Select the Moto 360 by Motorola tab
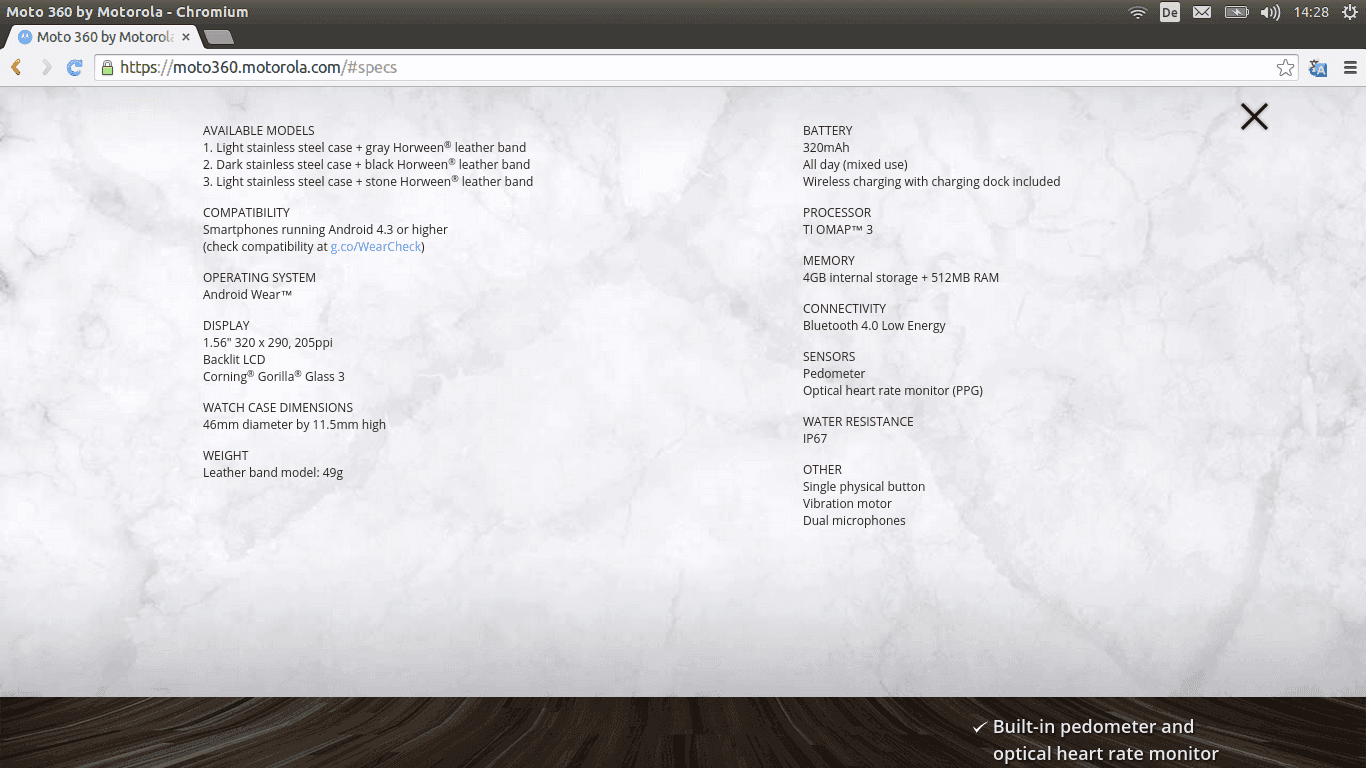Viewport: 1366px width, 768px height. click(104, 37)
